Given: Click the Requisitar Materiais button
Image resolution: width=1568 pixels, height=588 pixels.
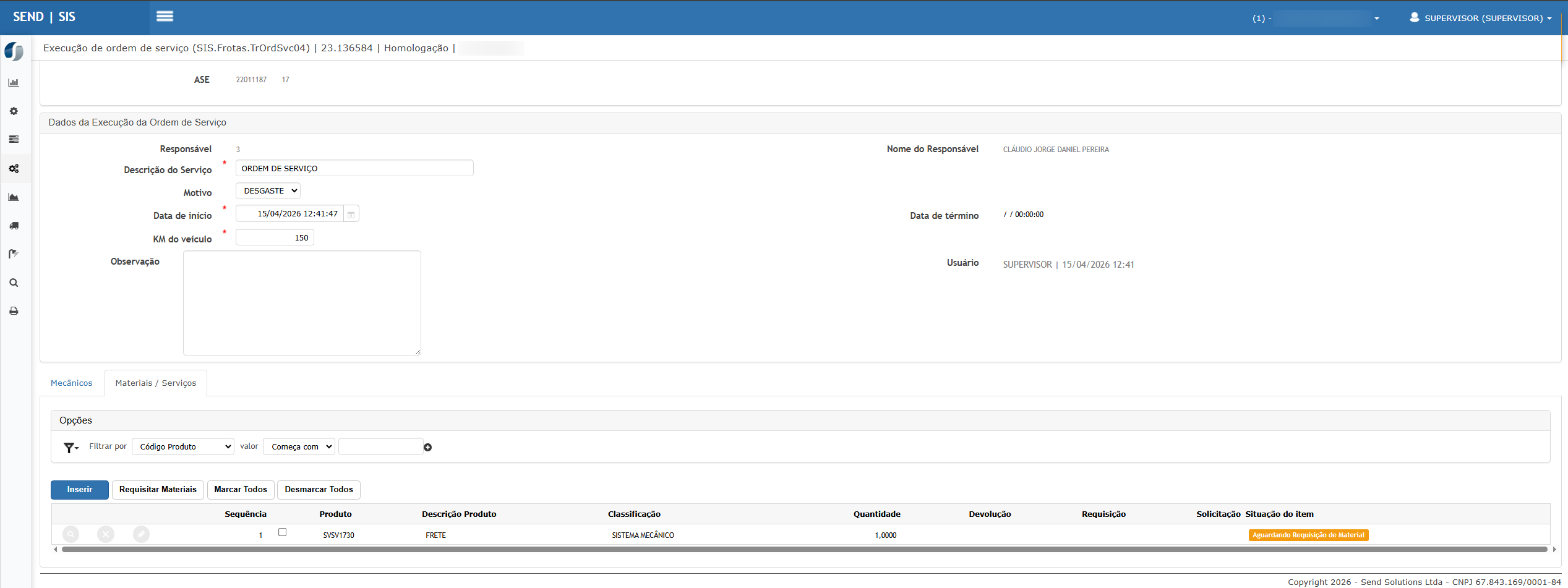Looking at the screenshot, I should pos(158,490).
